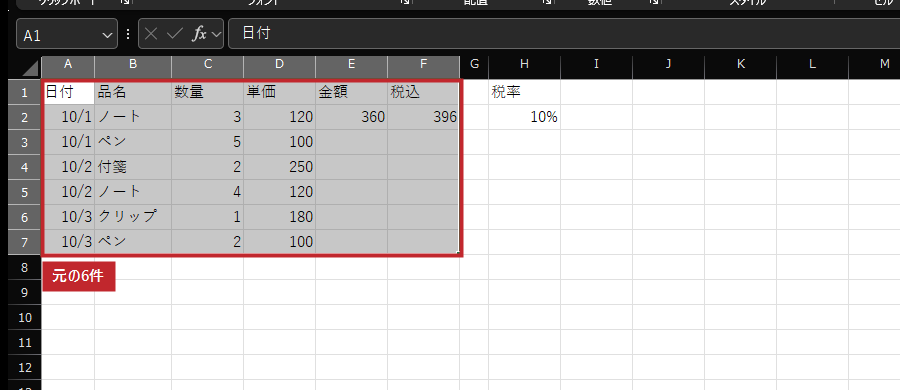Select row 4 header
The image size is (900, 390).
pos(25,167)
